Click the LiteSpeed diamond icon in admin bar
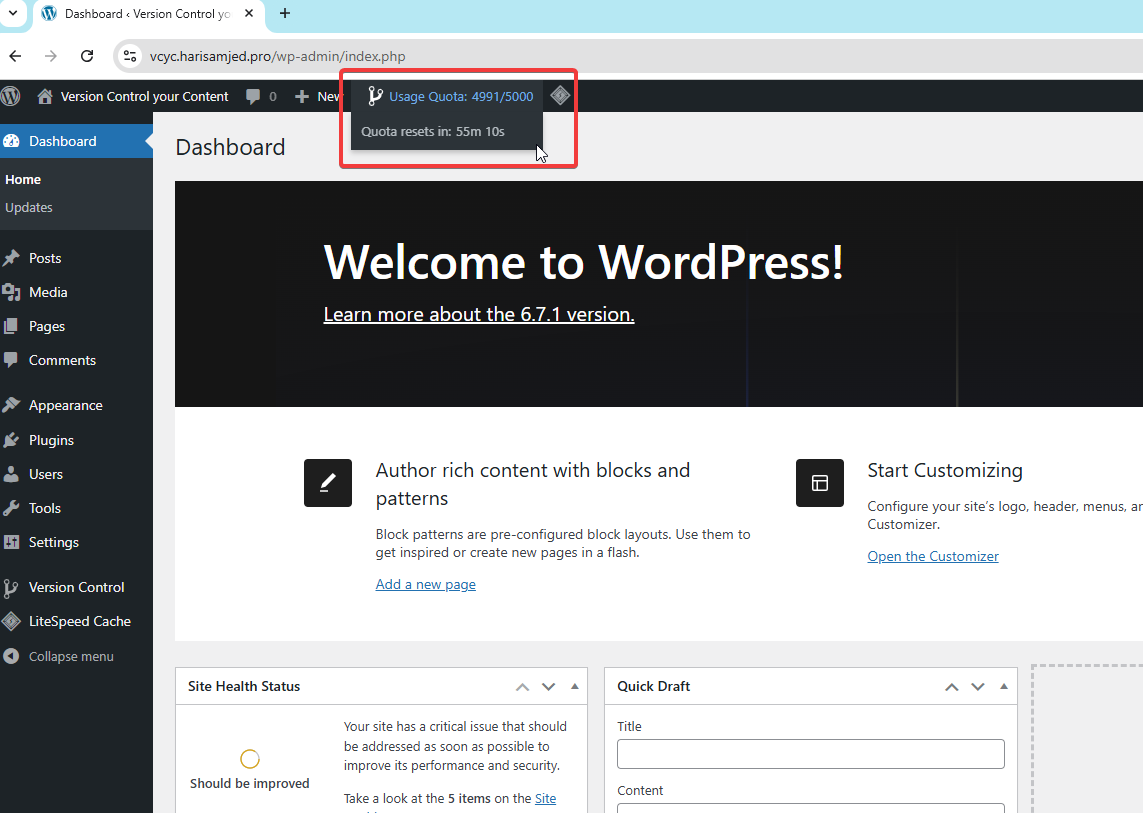This screenshot has width=1143, height=813. click(560, 96)
